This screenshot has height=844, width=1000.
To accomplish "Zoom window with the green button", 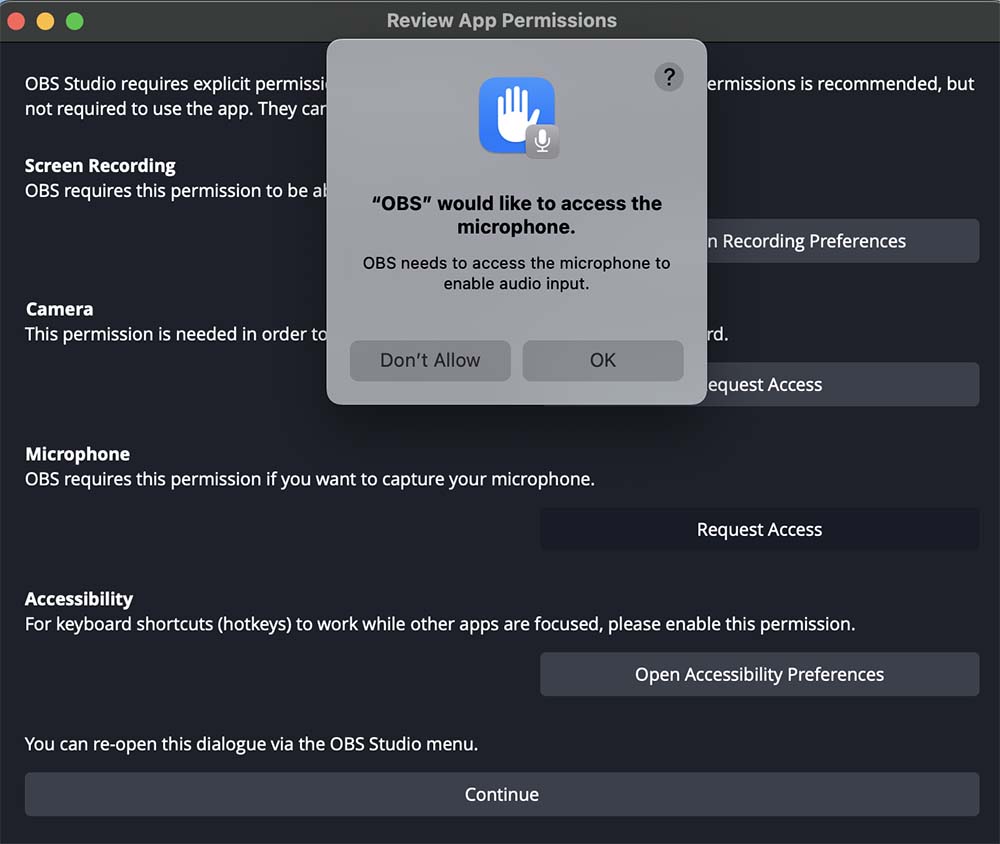I will pos(75,21).
